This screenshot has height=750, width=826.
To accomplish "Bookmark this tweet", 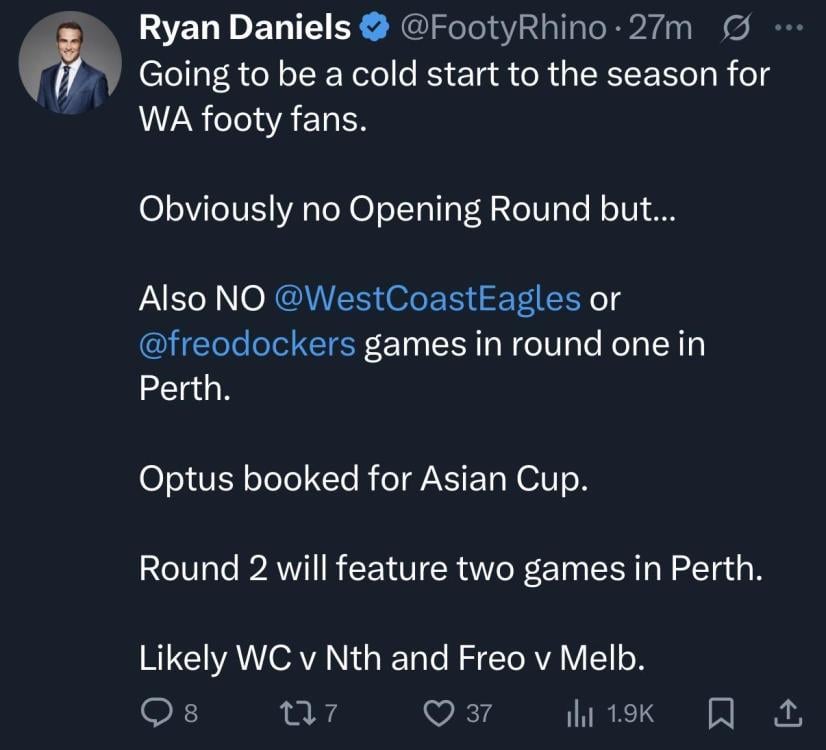I will 719,712.
